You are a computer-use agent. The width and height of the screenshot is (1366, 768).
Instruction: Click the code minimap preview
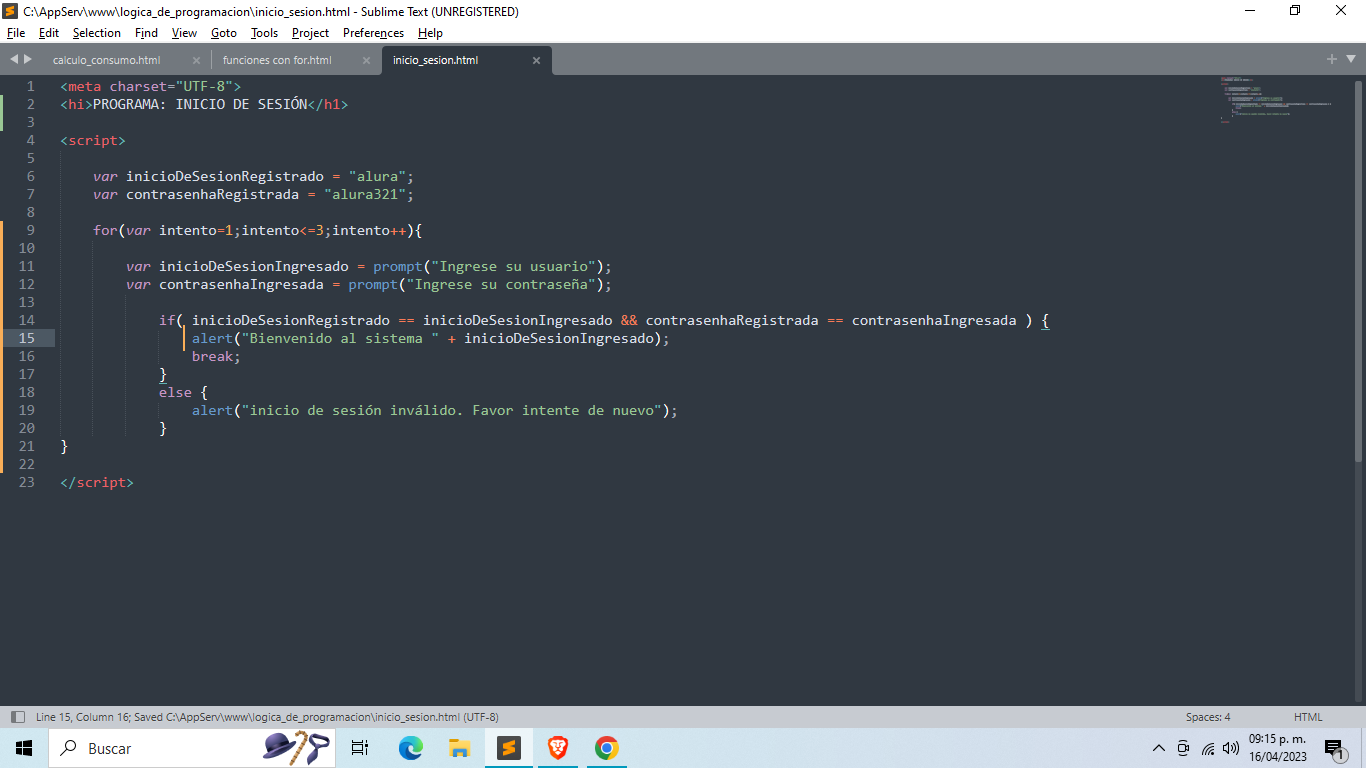pos(1275,100)
